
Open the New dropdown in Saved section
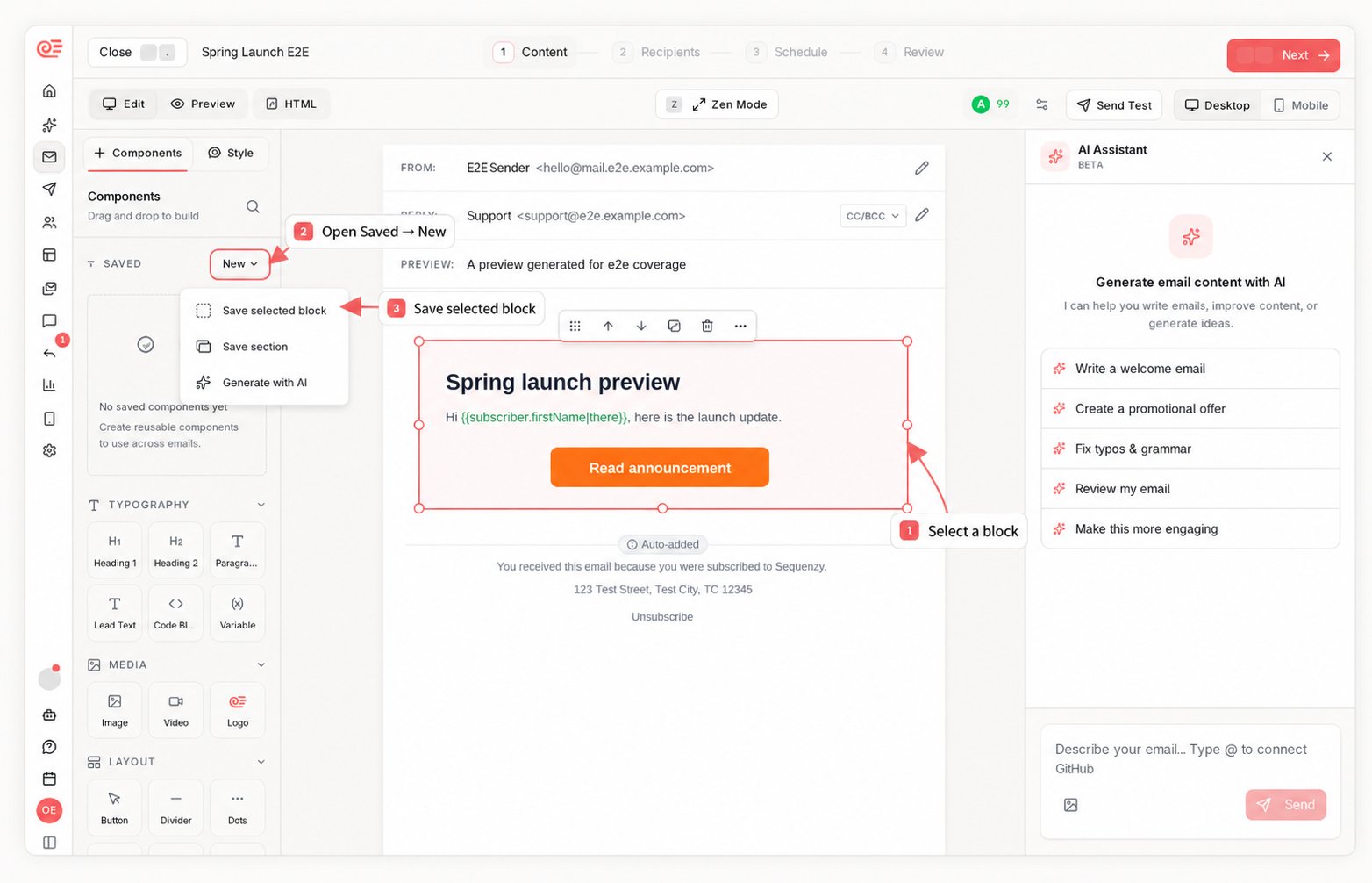239,263
